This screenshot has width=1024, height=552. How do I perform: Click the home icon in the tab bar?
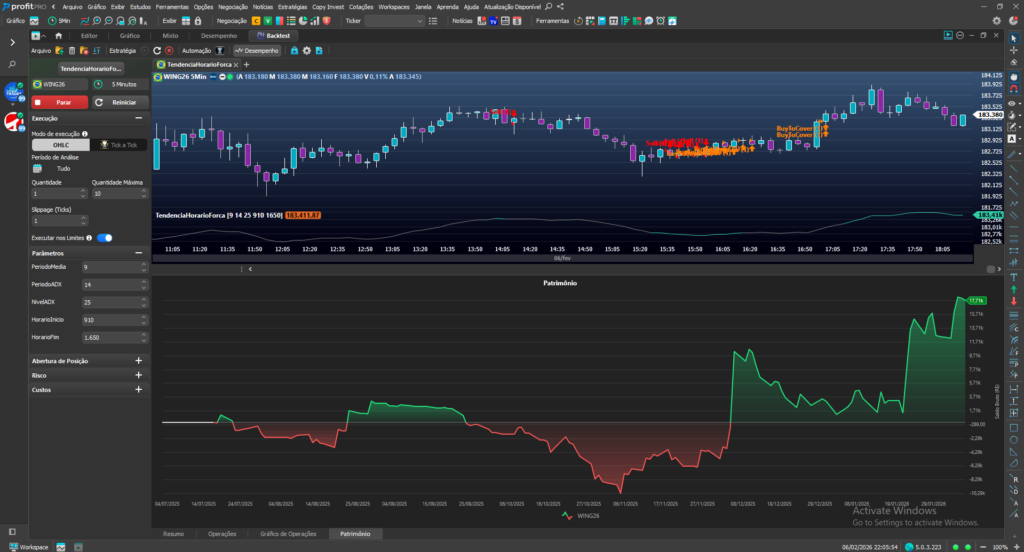pos(58,35)
